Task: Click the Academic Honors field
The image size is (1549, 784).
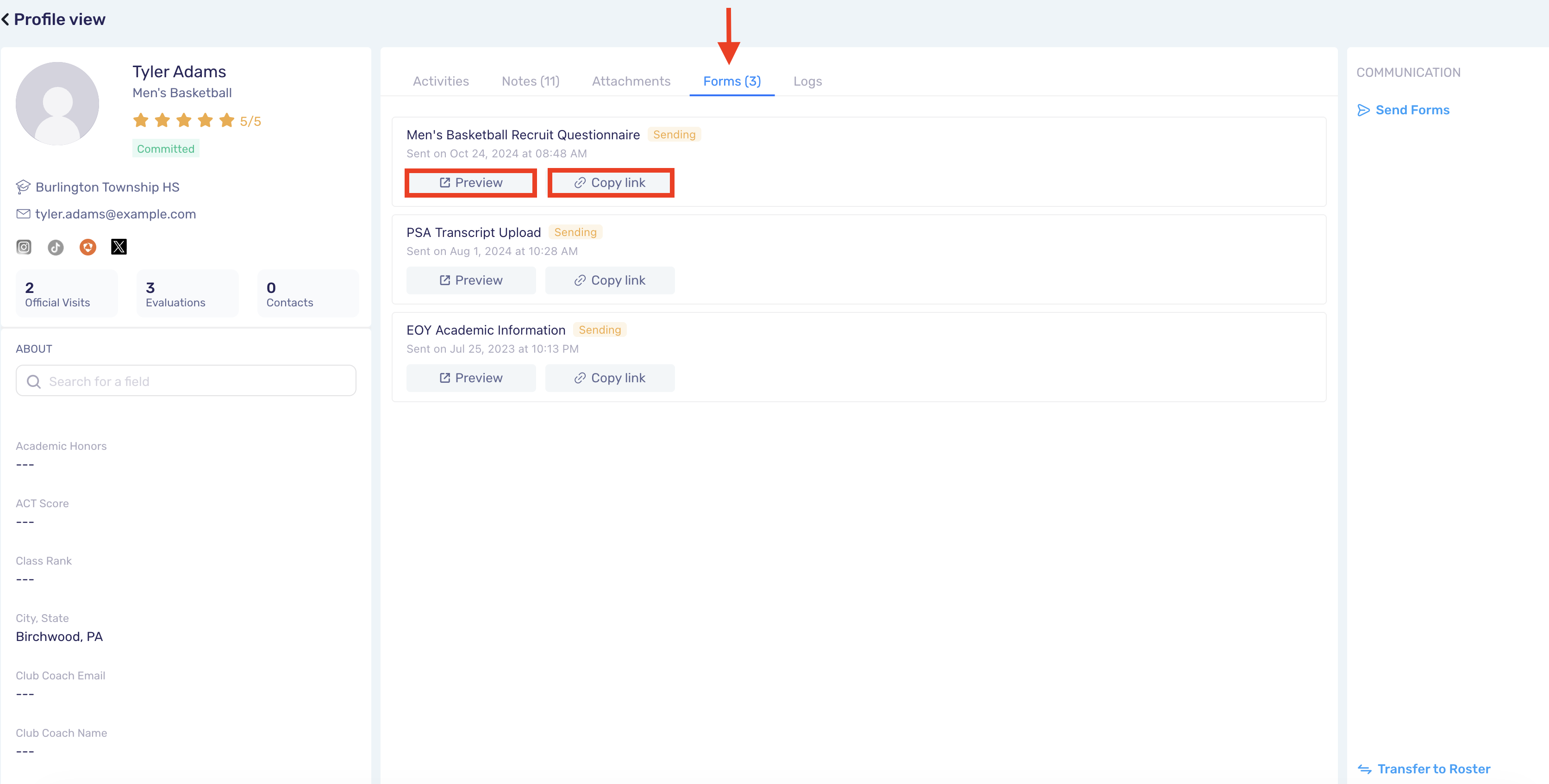Action: click(61, 455)
